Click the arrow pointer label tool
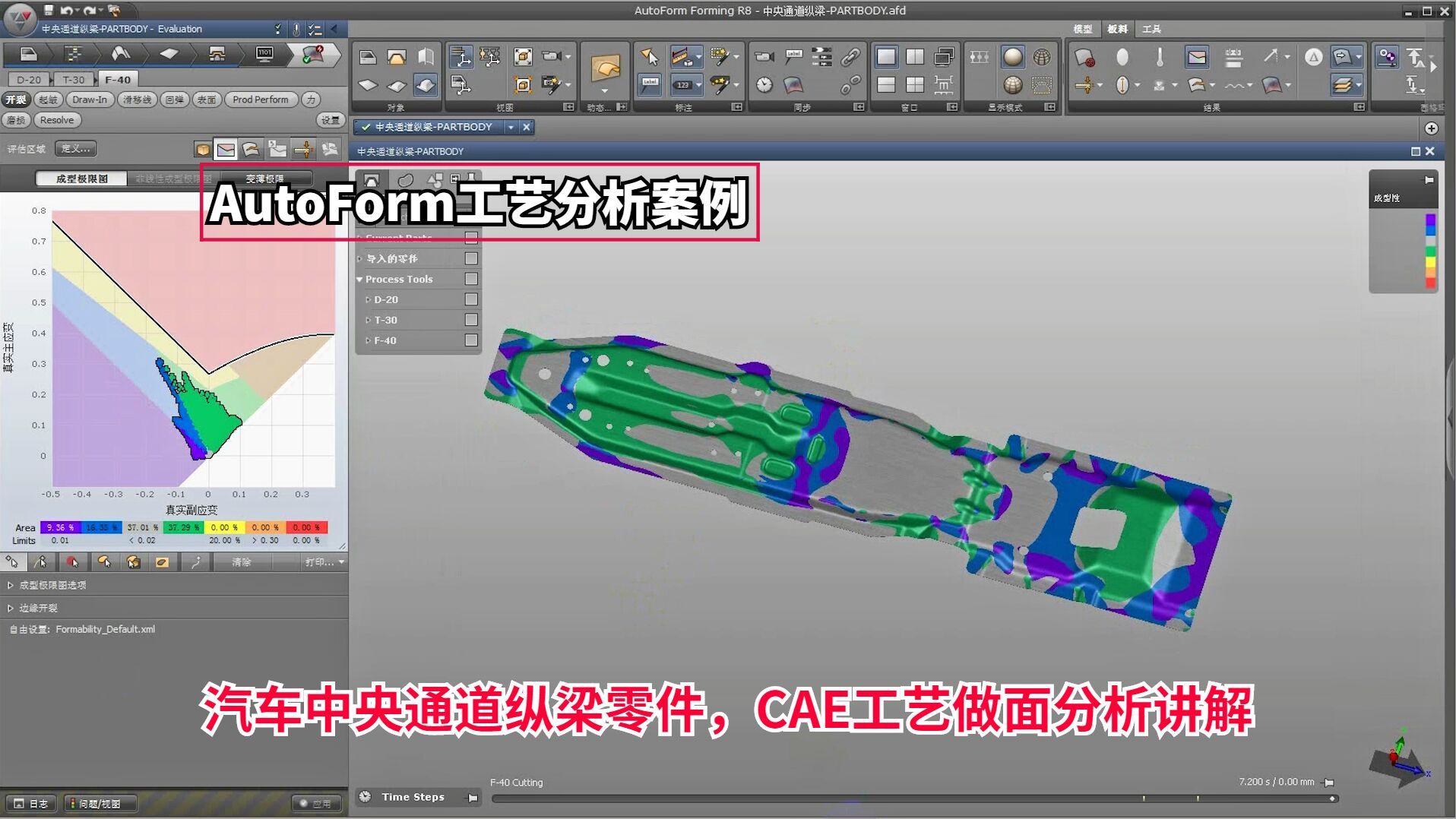This screenshot has height=819, width=1456. 649,57
